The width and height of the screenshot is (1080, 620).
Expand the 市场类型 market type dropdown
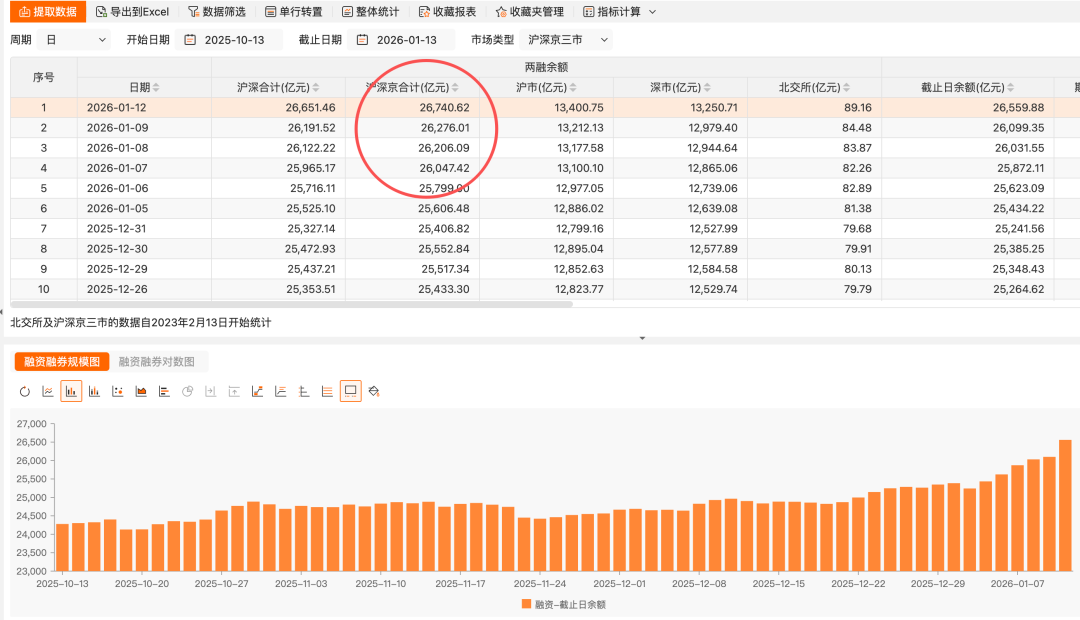tap(568, 40)
